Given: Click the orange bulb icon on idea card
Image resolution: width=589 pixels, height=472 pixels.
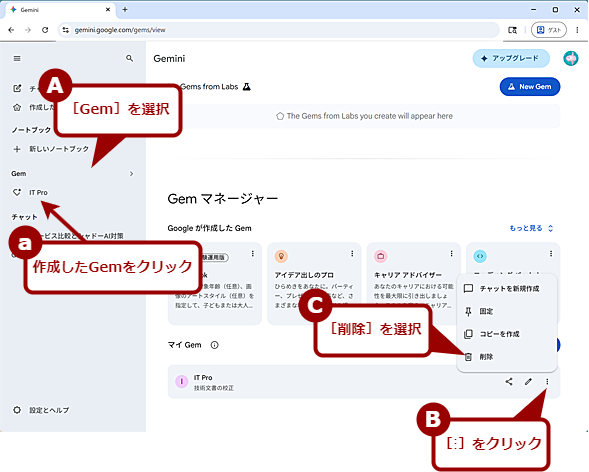Looking at the screenshot, I should pyautogui.click(x=281, y=256).
